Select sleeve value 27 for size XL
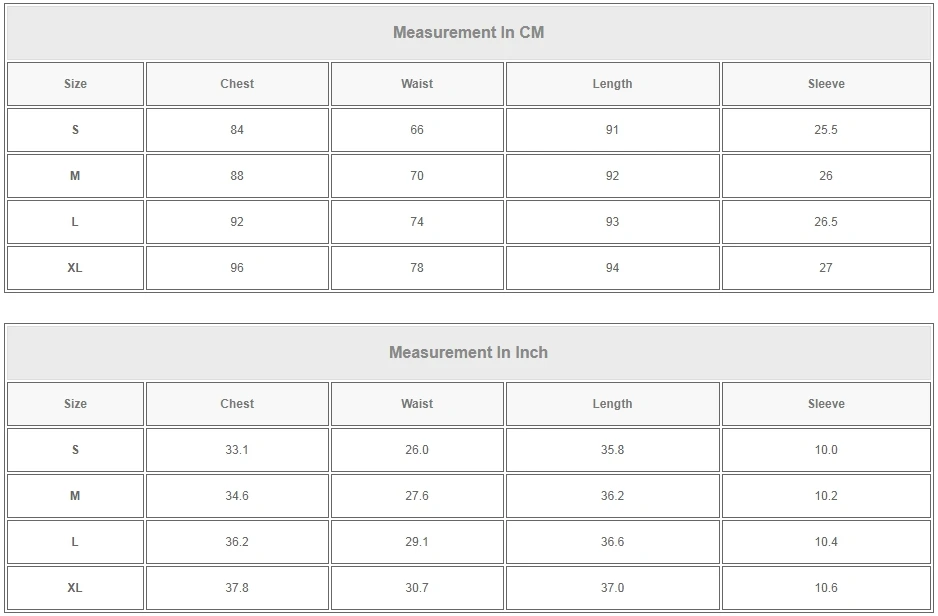 [826, 268]
